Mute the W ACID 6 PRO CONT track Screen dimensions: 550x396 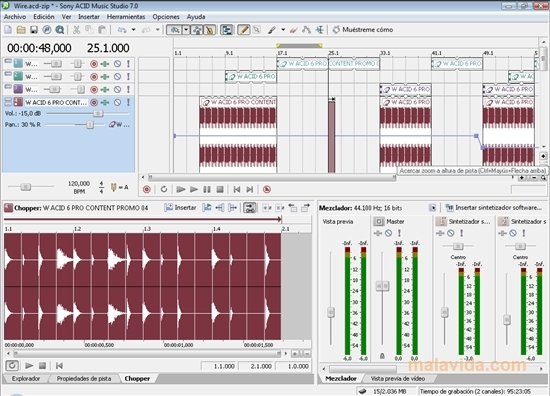tap(118, 102)
